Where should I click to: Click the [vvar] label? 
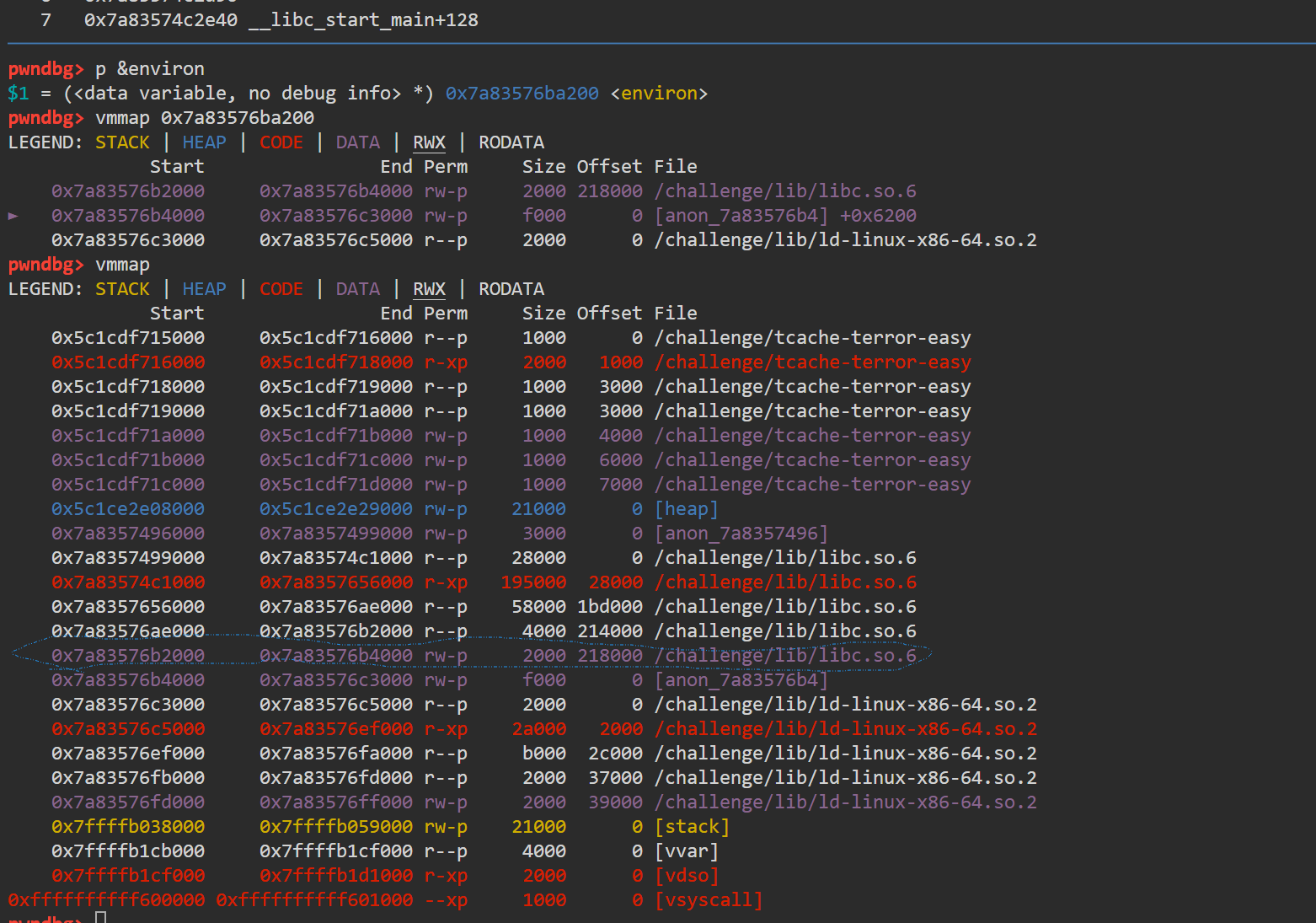(687, 851)
